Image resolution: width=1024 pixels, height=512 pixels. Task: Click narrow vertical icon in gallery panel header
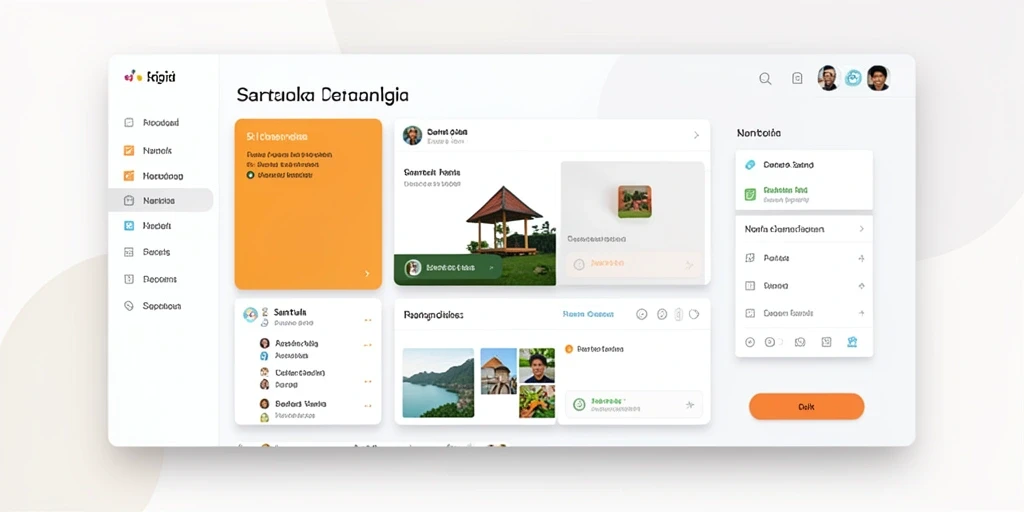point(679,315)
